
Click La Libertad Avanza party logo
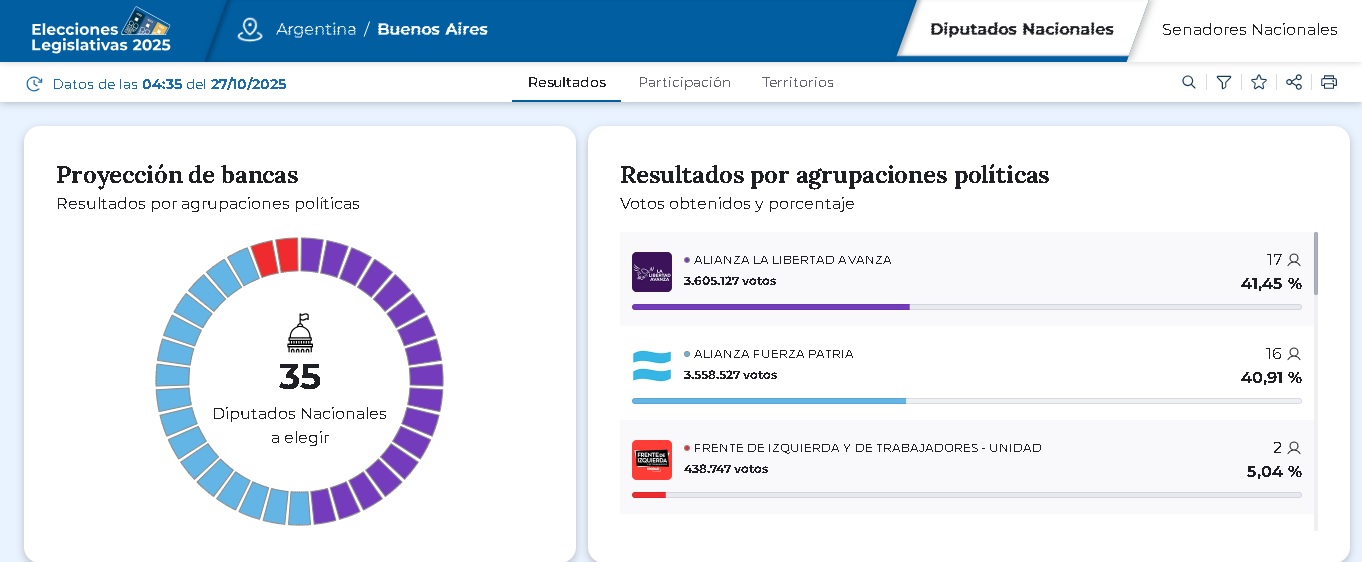(x=652, y=272)
